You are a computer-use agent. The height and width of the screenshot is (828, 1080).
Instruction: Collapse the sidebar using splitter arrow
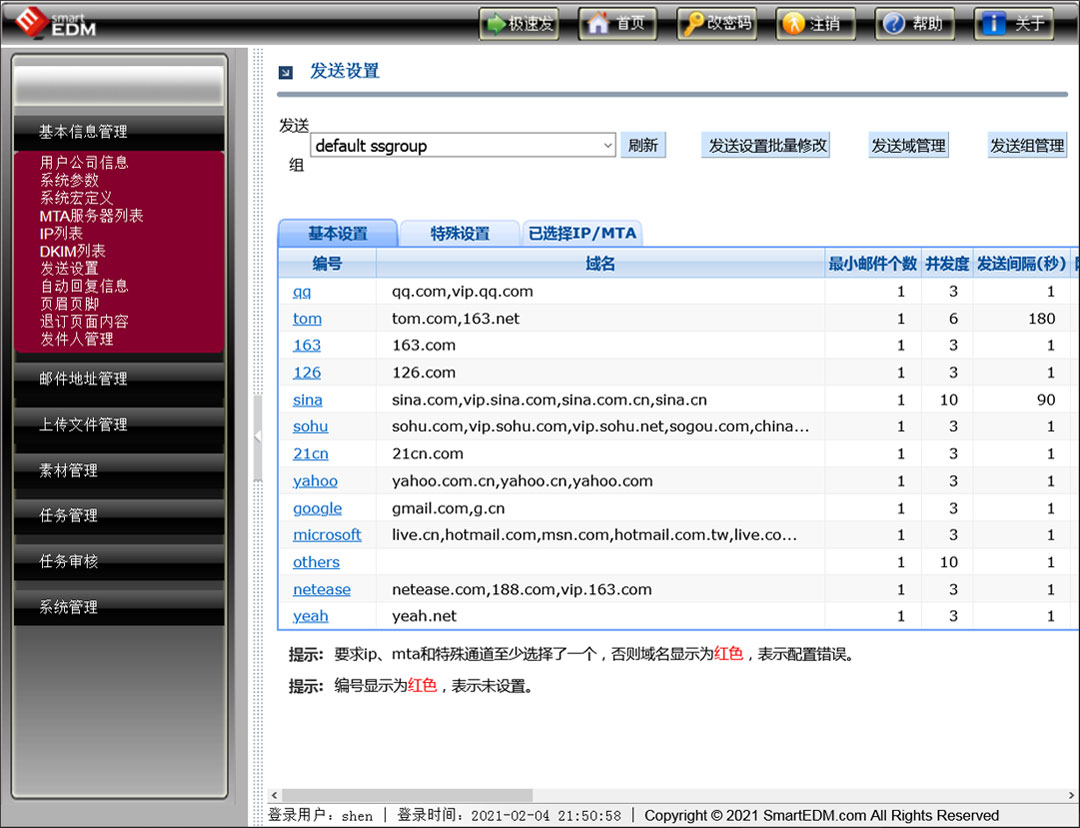click(x=258, y=436)
